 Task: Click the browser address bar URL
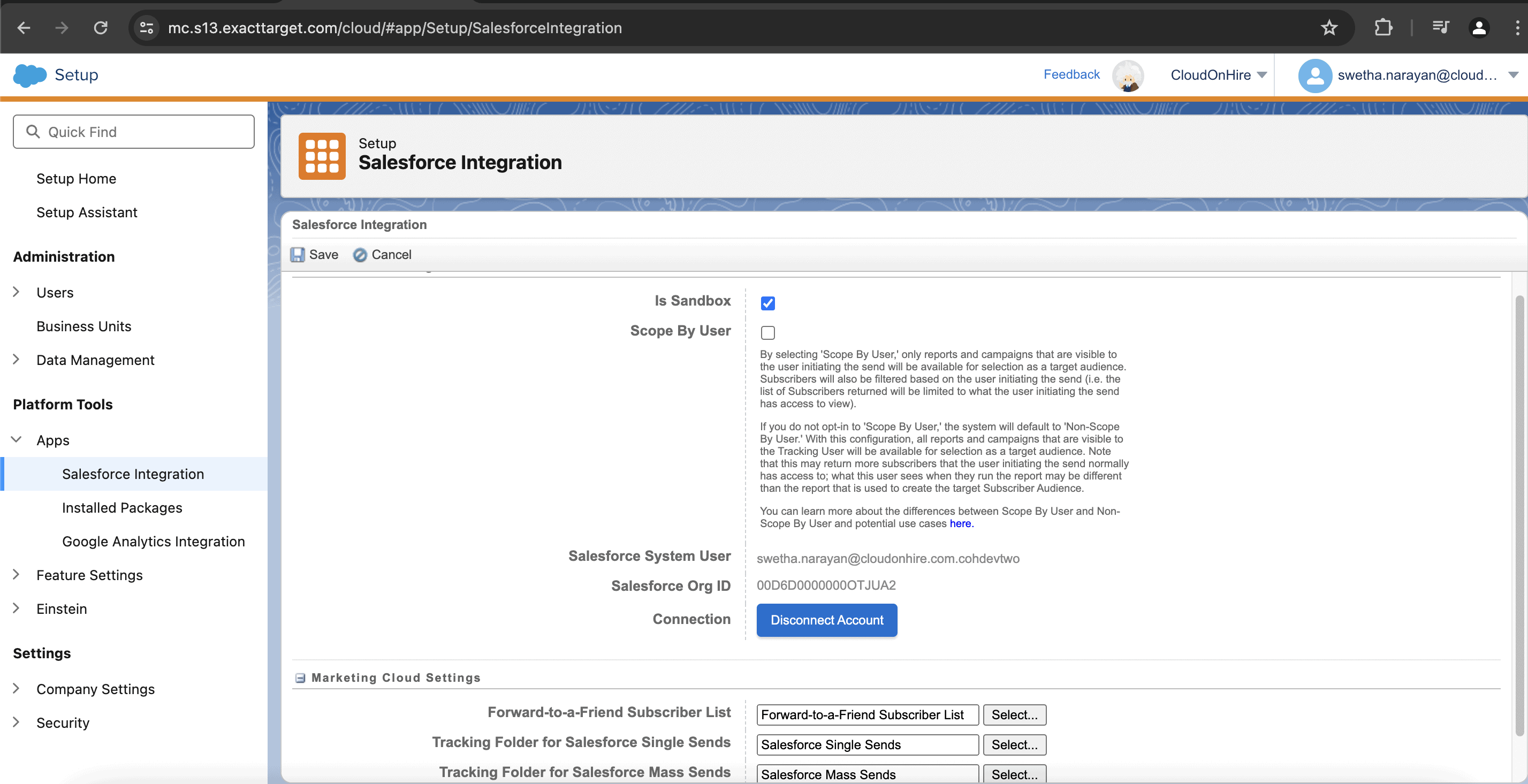pos(395,28)
